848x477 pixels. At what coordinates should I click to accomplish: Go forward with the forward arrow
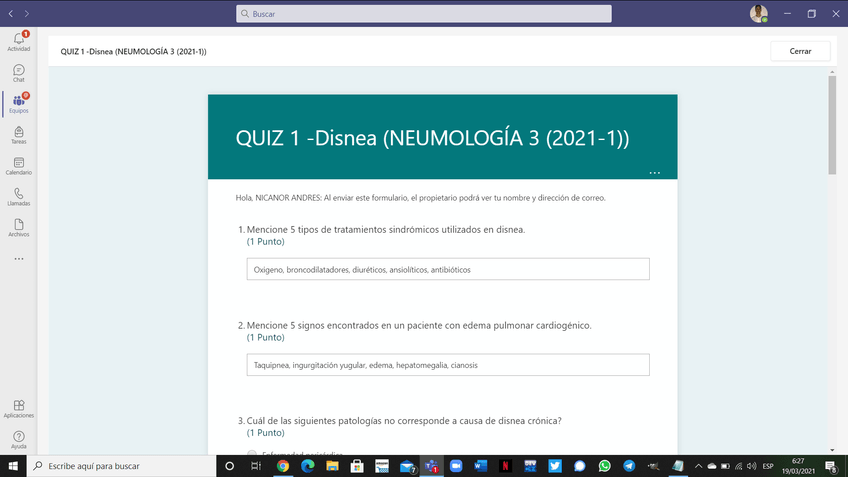click(26, 14)
